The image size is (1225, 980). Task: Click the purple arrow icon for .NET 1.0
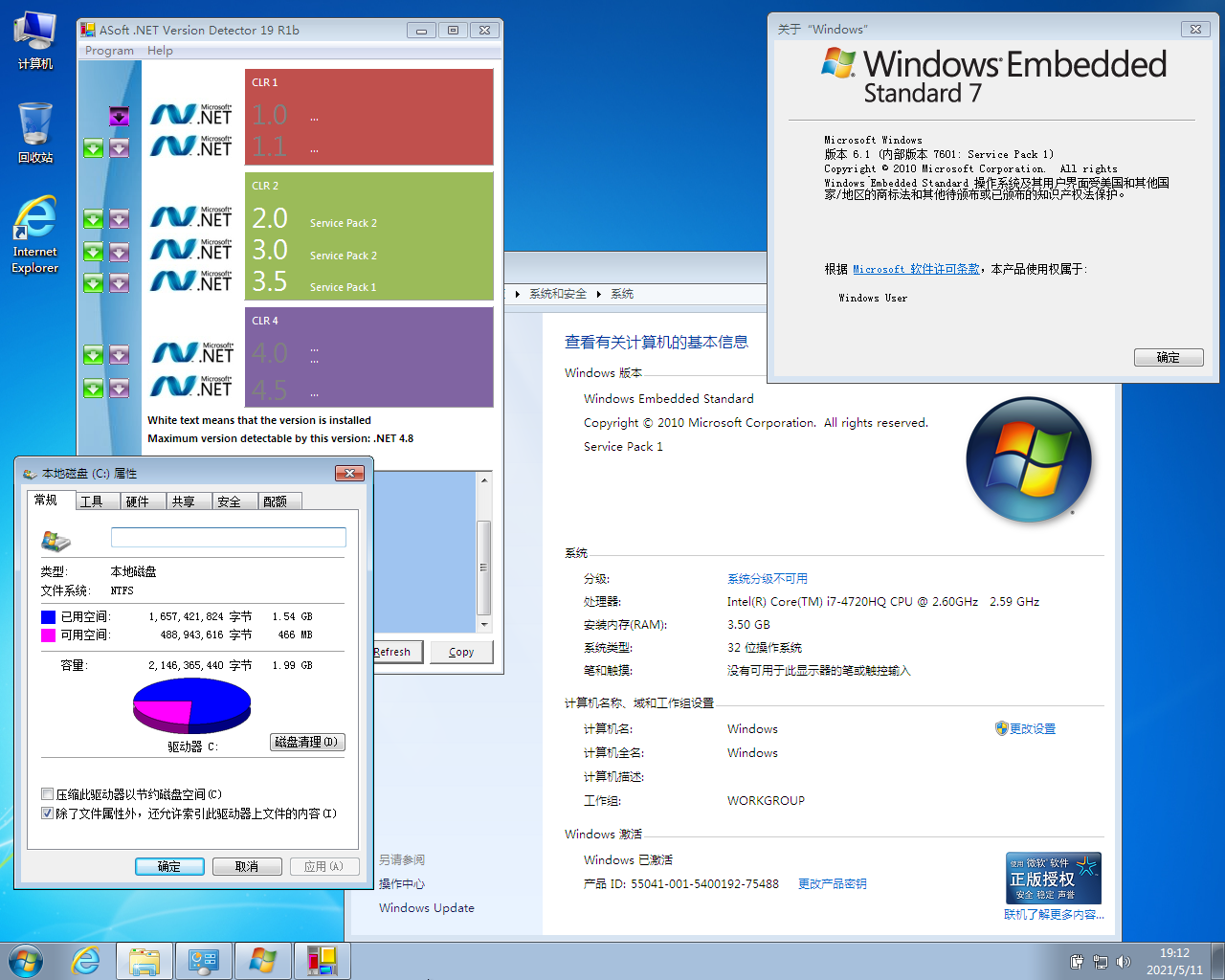coord(119,116)
